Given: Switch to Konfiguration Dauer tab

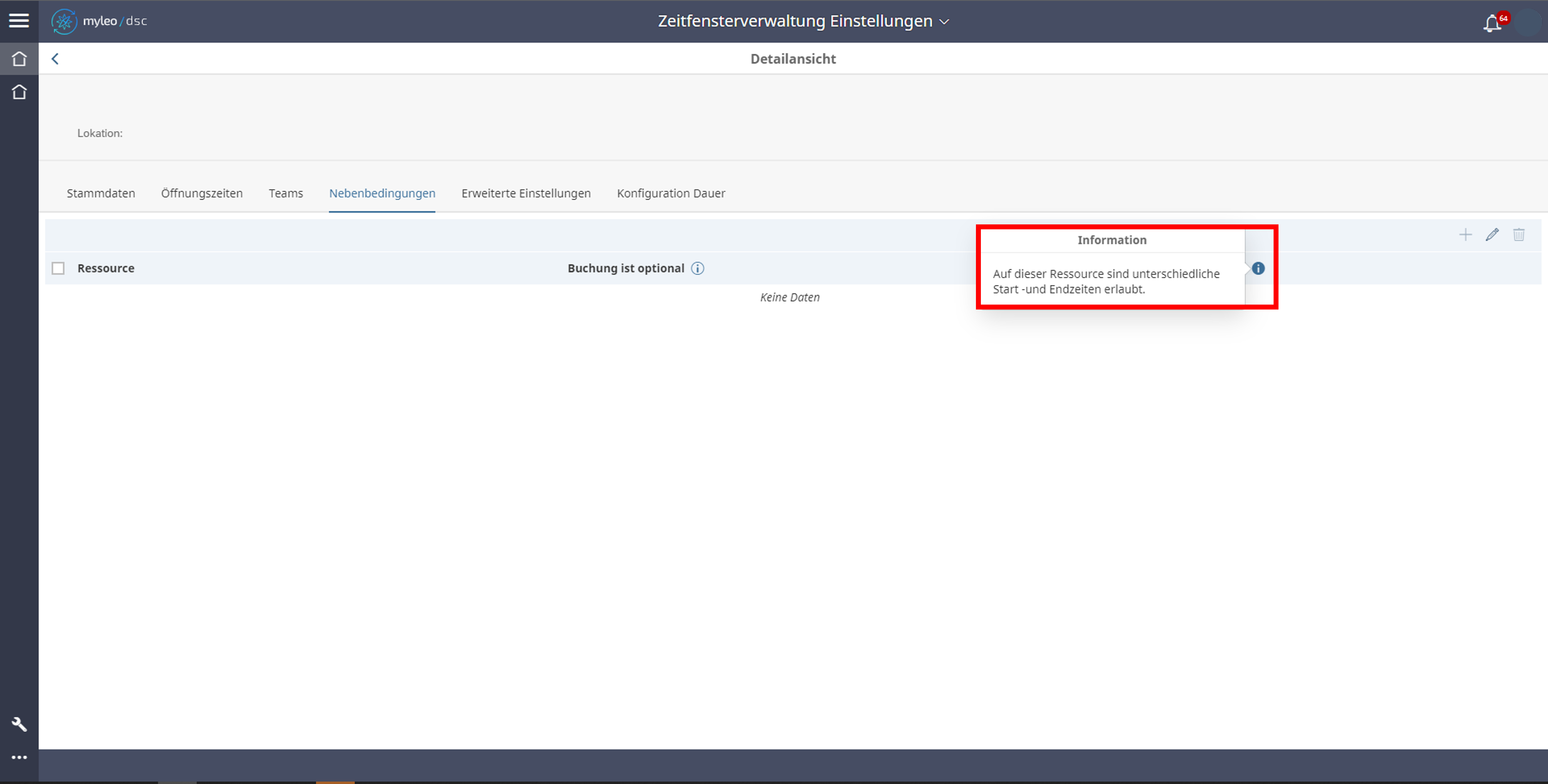Looking at the screenshot, I should tap(671, 193).
